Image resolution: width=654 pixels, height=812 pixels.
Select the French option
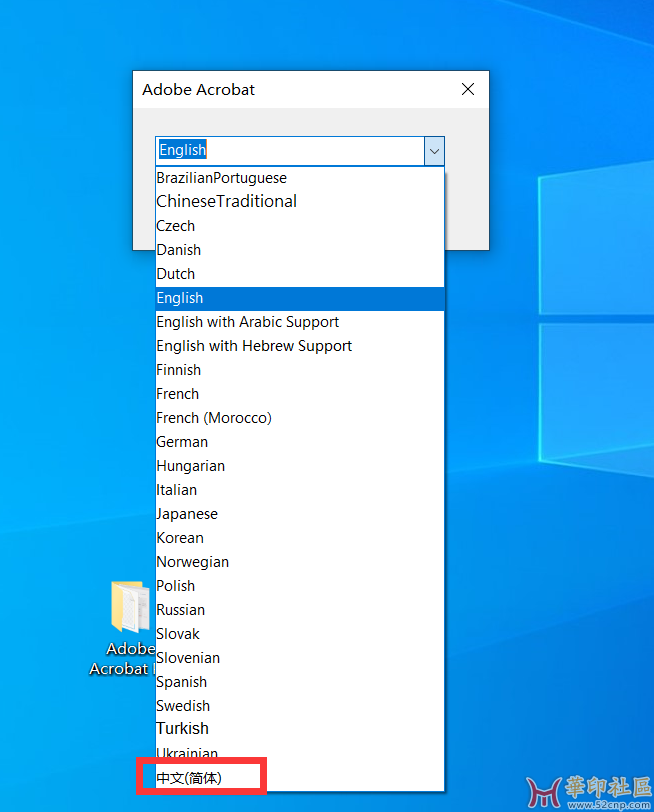pos(300,394)
